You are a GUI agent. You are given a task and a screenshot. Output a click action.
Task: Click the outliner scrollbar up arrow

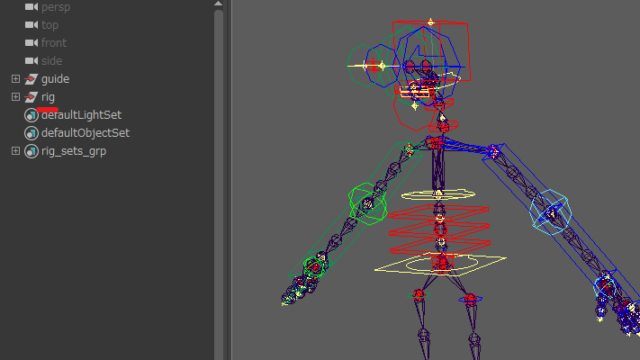coord(218,4)
